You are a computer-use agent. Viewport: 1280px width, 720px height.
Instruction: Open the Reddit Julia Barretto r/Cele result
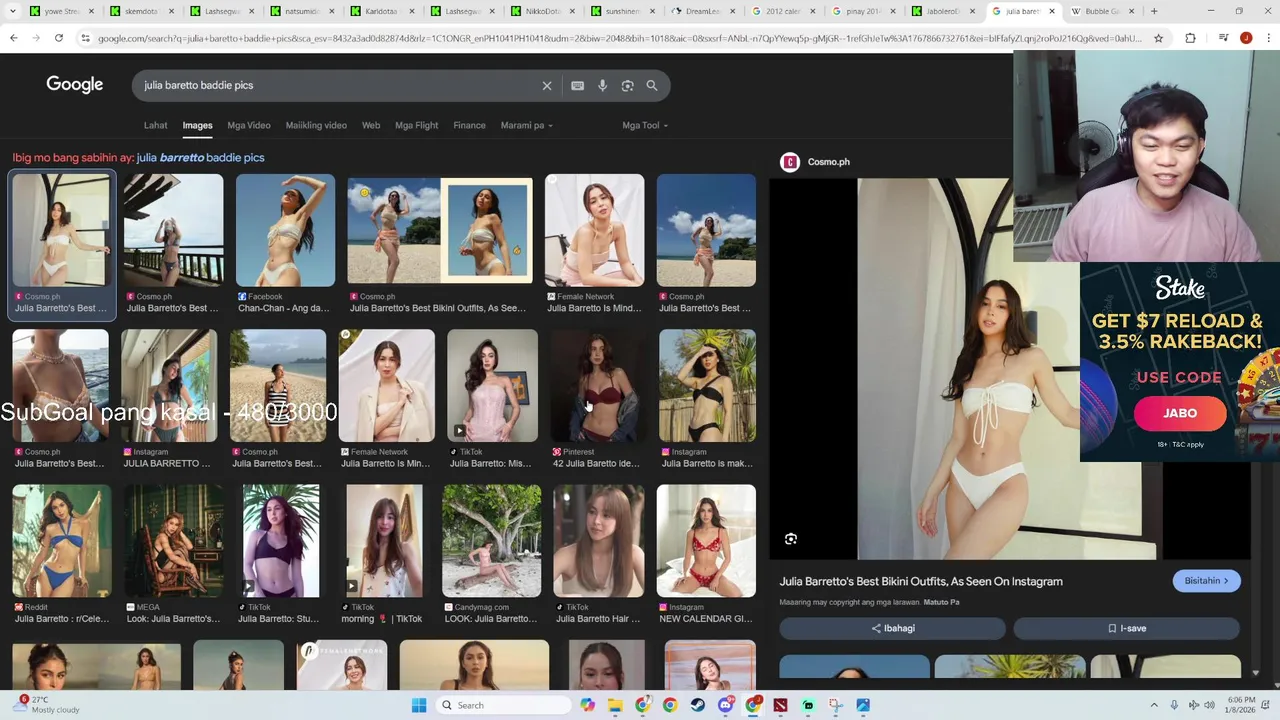(61, 555)
